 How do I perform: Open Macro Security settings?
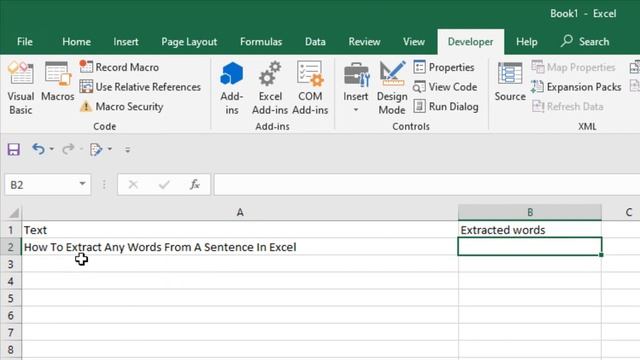pos(121,107)
